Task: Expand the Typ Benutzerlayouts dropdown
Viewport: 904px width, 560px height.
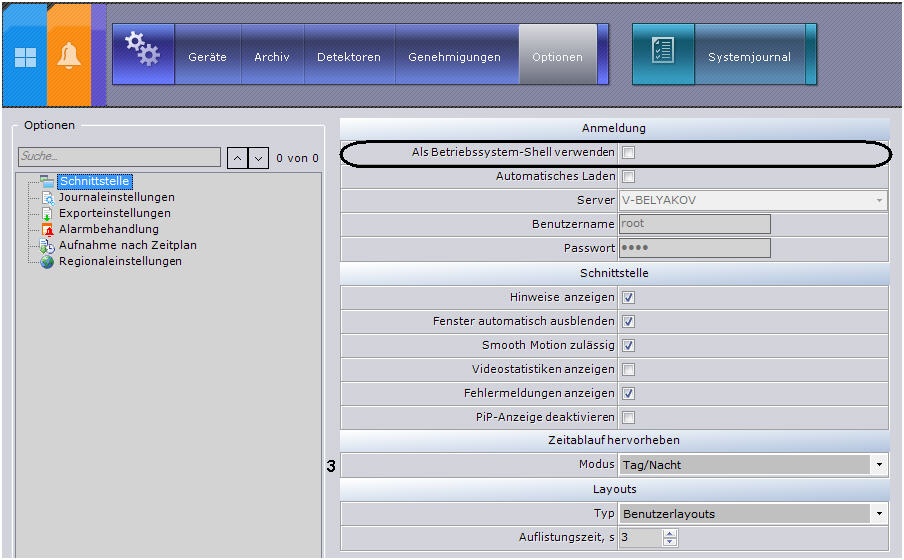Action: (879, 514)
